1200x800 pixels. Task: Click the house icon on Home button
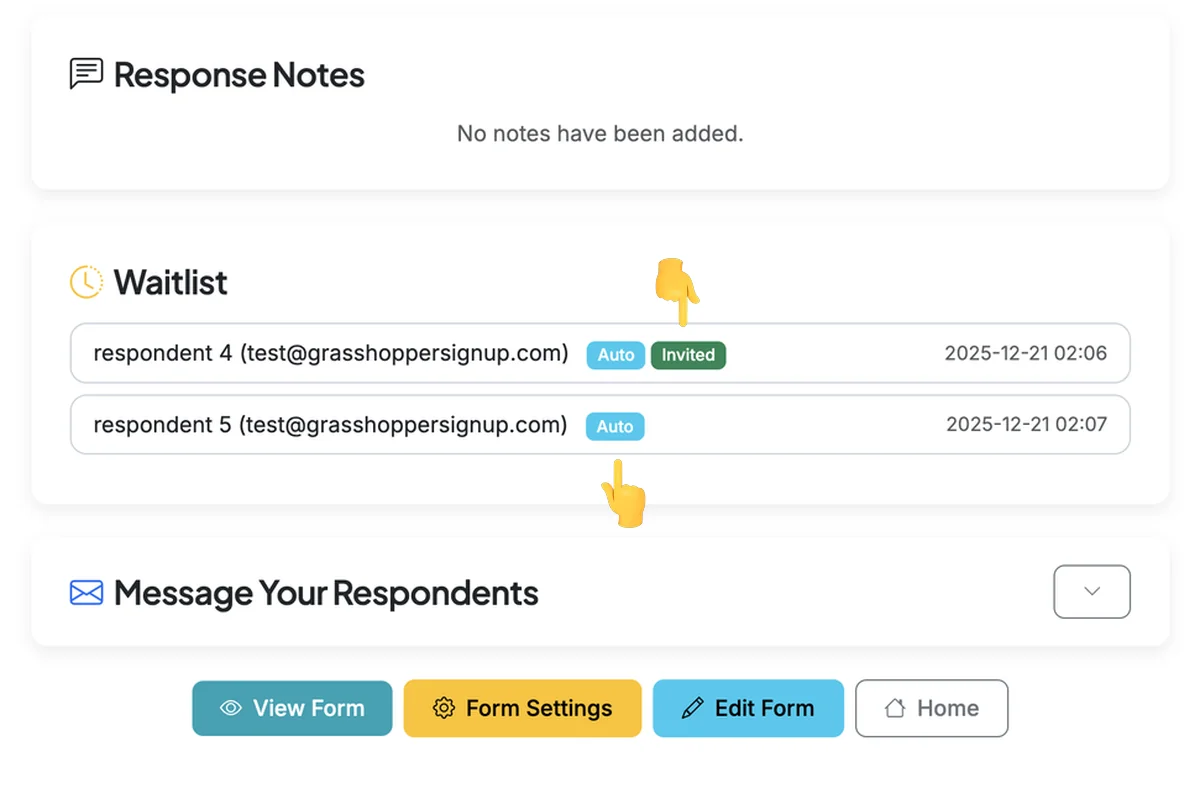point(895,708)
